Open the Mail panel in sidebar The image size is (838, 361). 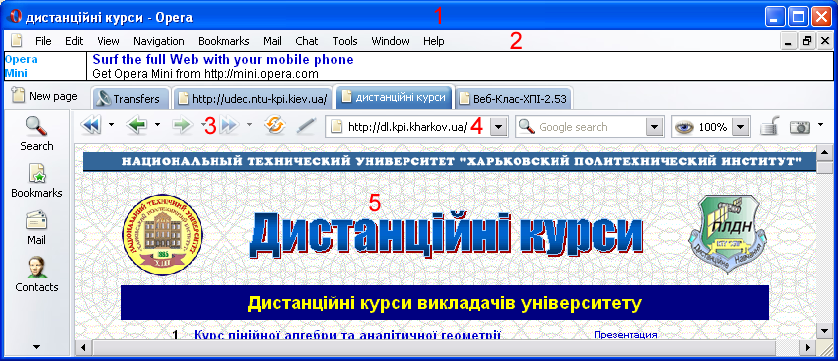[36, 228]
